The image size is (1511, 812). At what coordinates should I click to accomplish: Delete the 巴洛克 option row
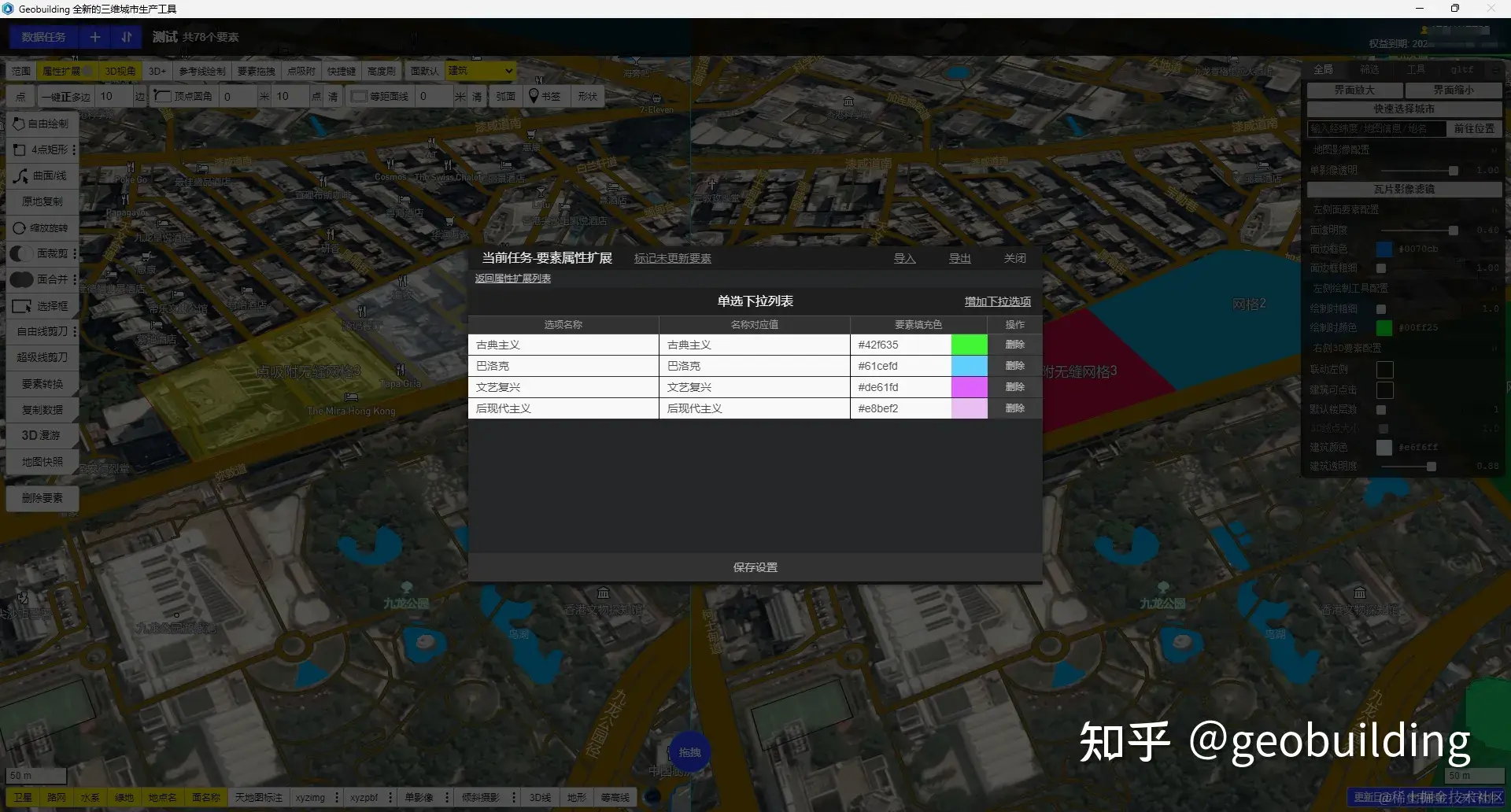click(1015, 366)
